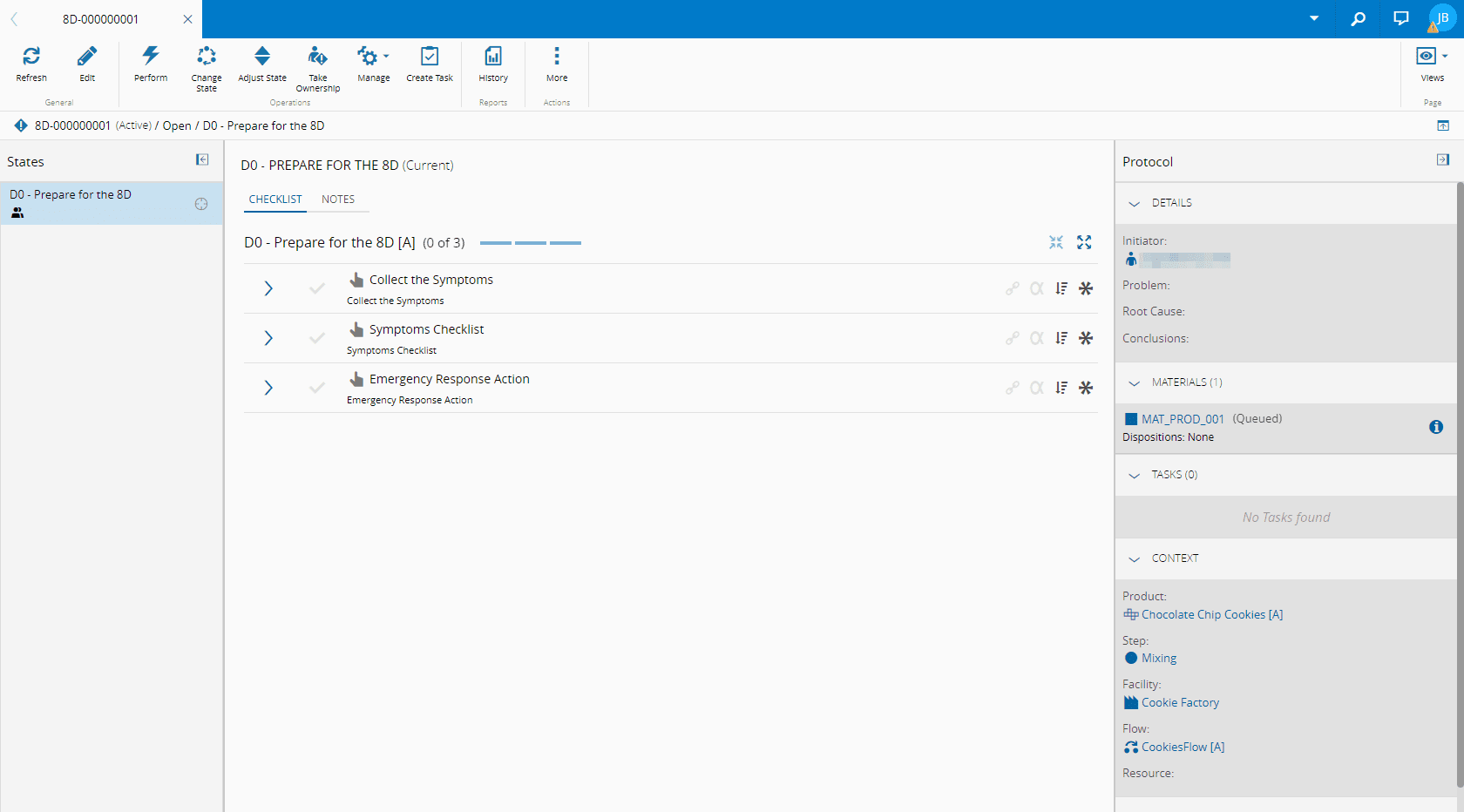Toggle checkmark for Symptoms Checklist
The image size is (1464, 812).
click(x=317, y=338)
